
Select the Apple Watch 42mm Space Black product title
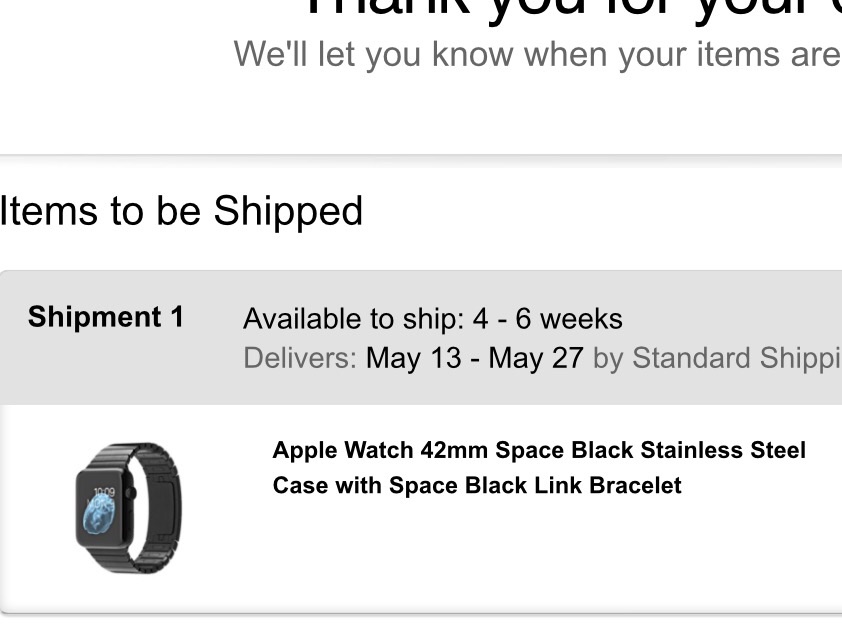(539, 468)
